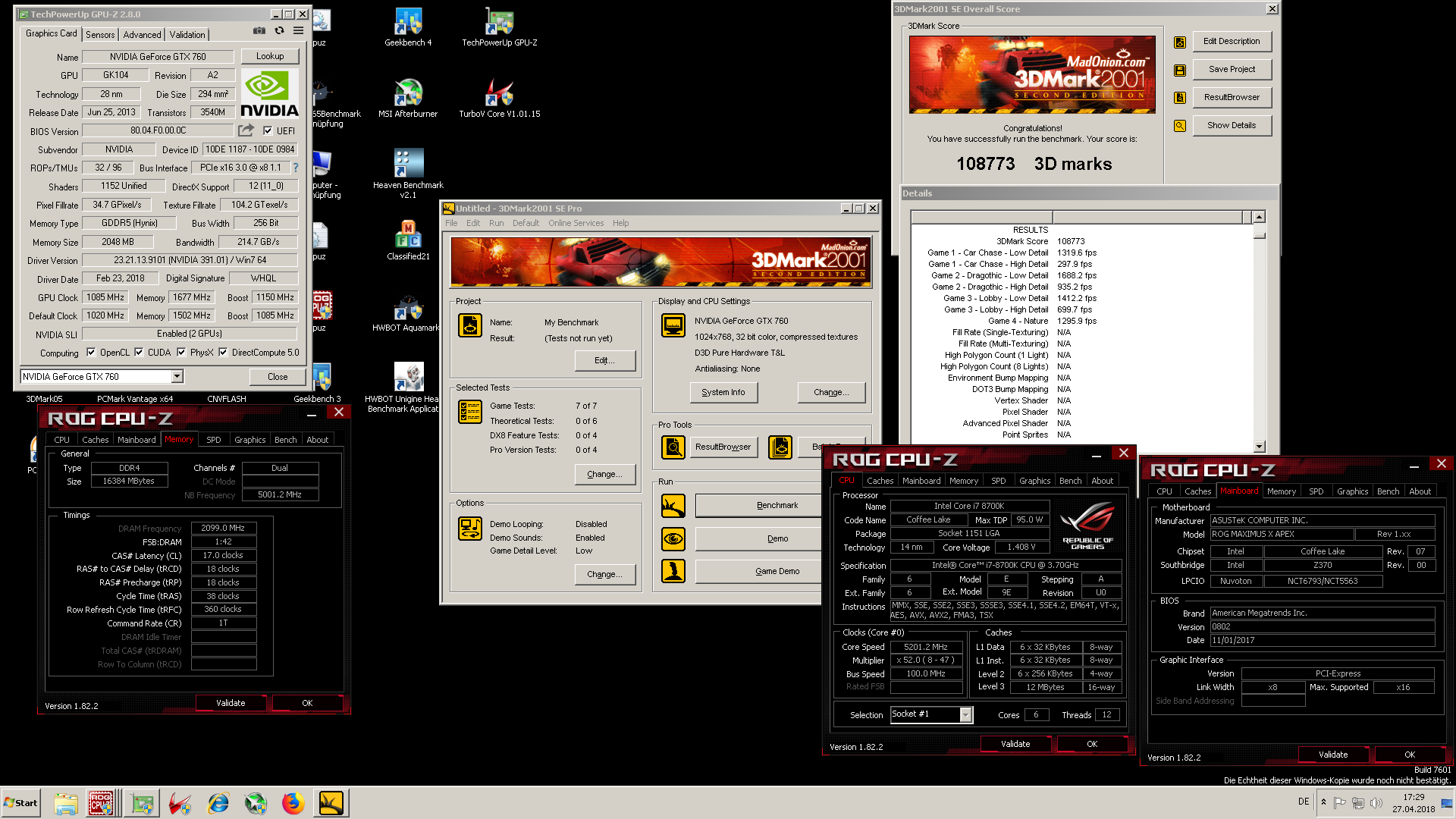The width and height of the screenshot is (1456, 819).
Task: Click the Save Project floppy icon
Action: coord(1180,71)
